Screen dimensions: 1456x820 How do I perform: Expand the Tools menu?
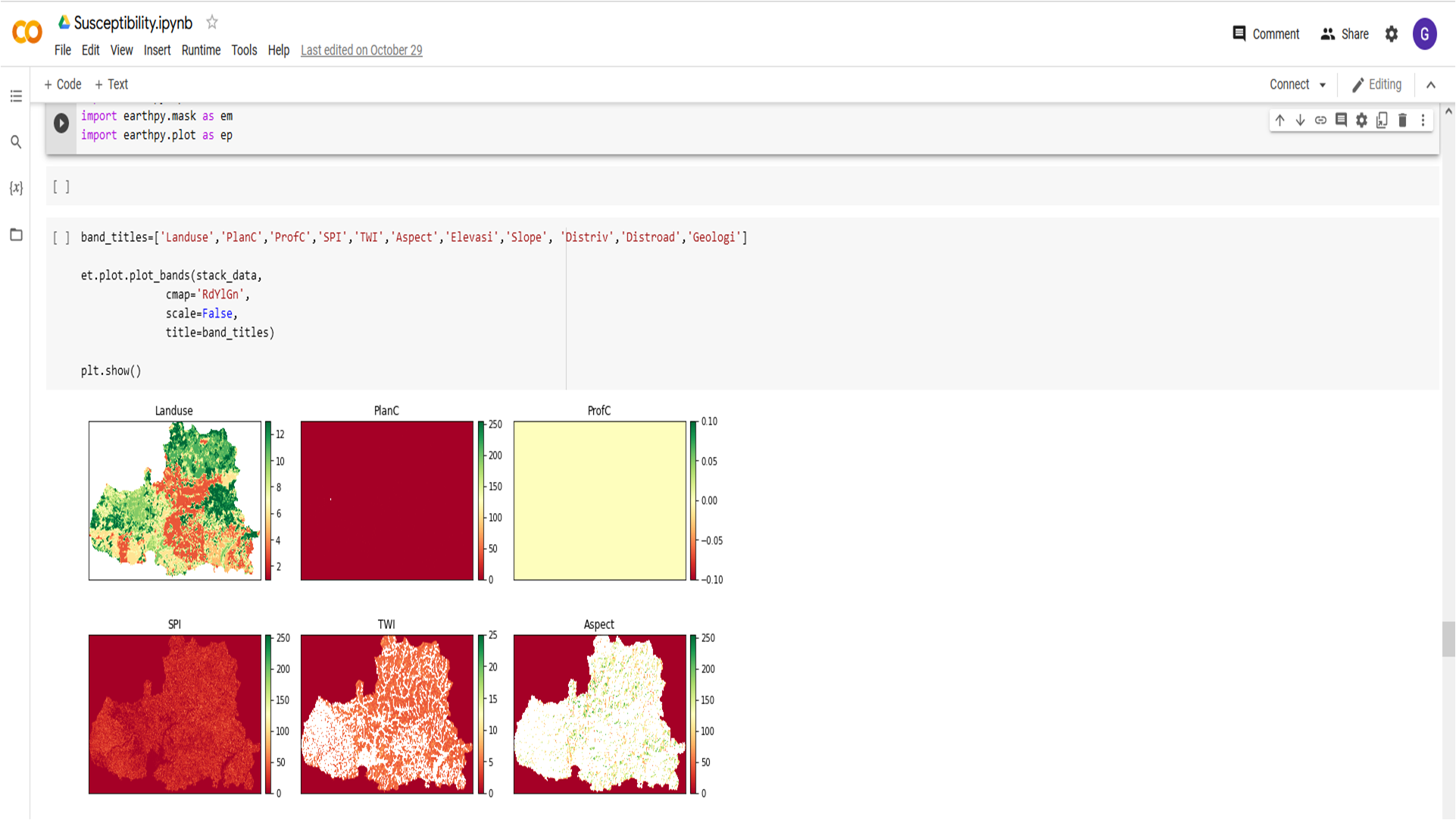pyautogui.click(x=243, y=49)
